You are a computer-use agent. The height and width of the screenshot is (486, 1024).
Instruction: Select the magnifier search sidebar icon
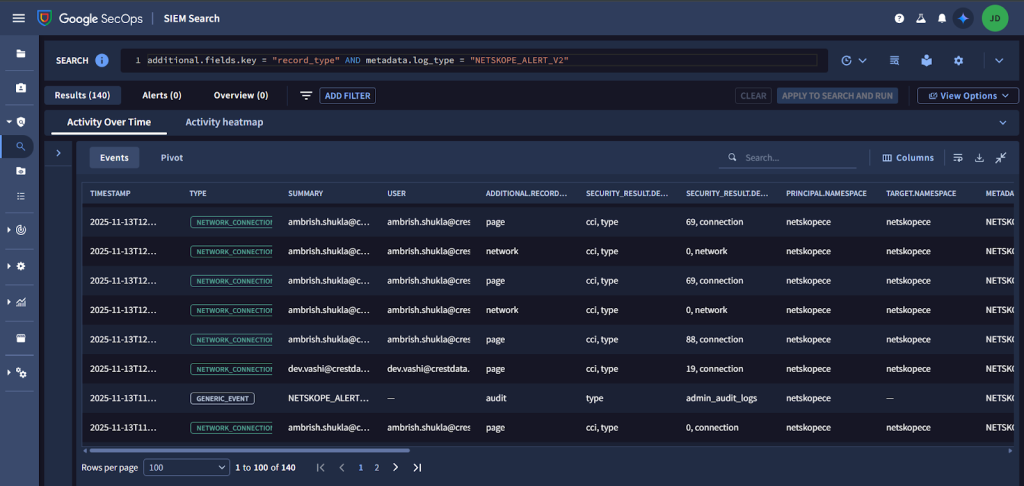click(x=20, y=146)
